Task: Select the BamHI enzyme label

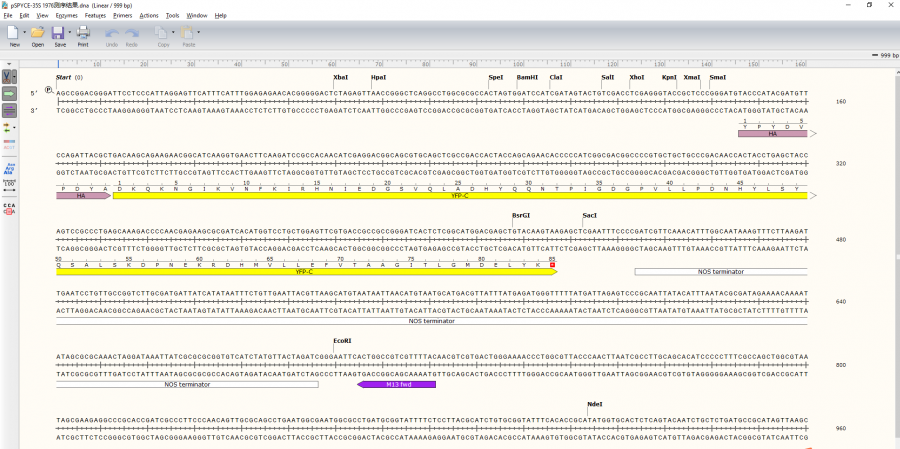Action: tap(527, 77)
